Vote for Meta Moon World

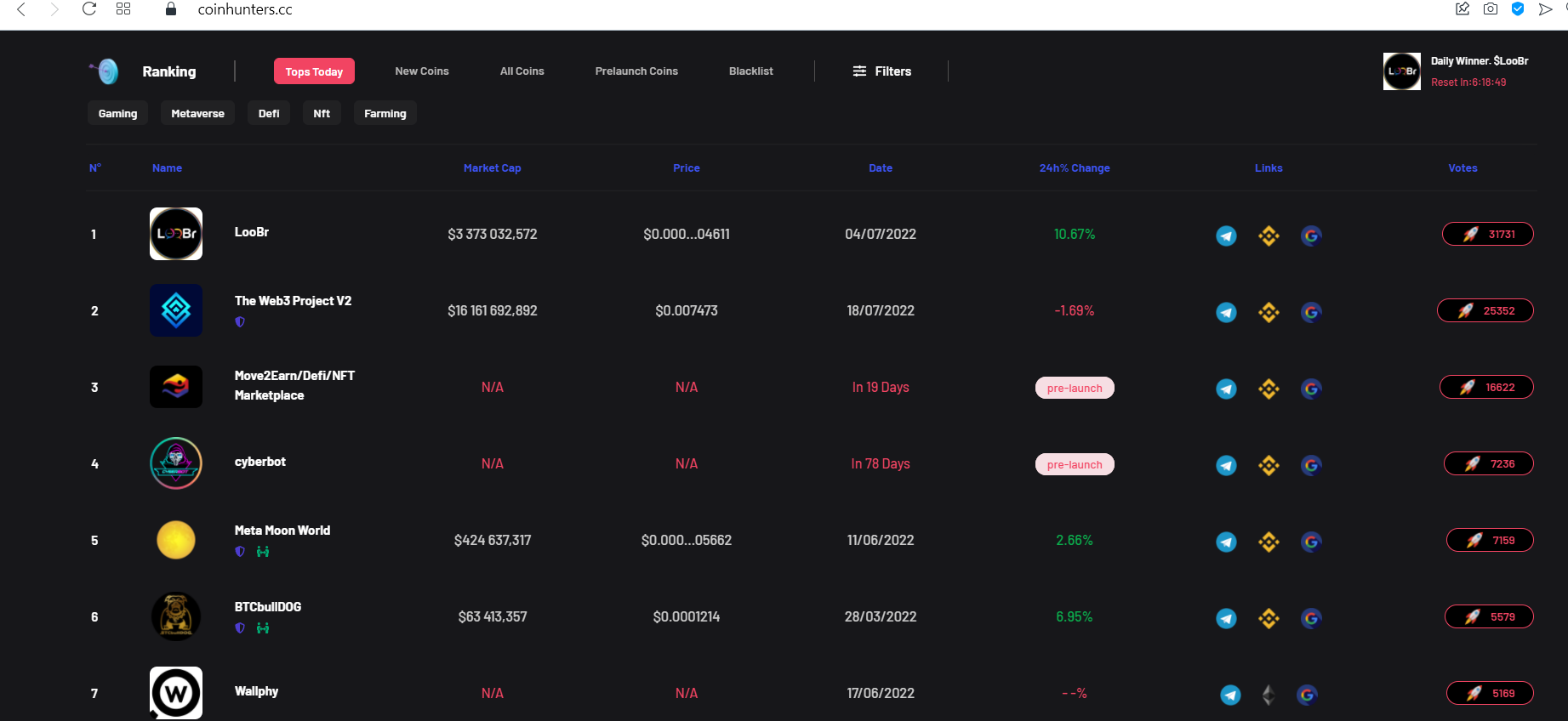pyautogui.click(x=1490, y=540)
